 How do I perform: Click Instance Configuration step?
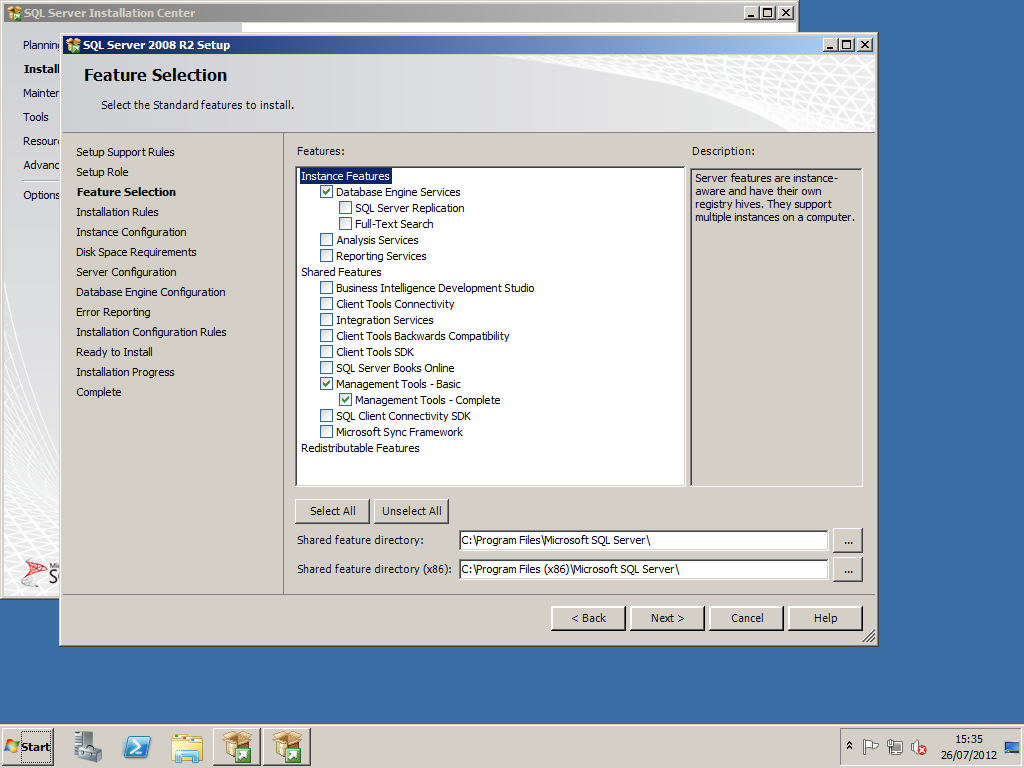point(131,232)
